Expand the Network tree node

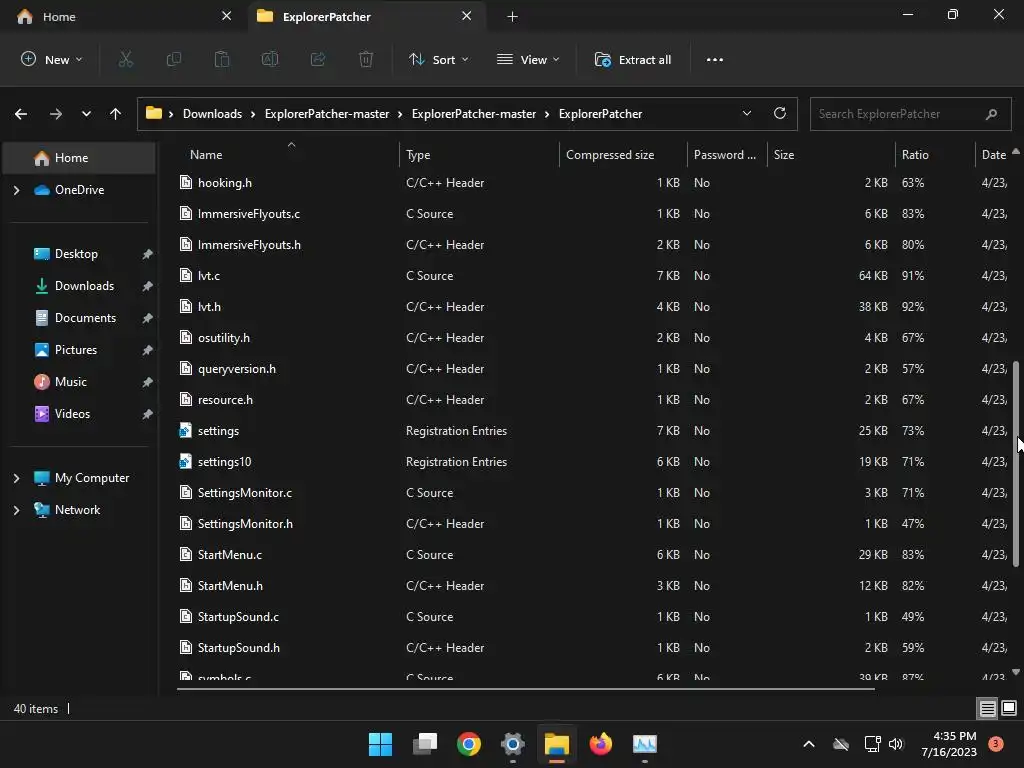coord(16,510)
